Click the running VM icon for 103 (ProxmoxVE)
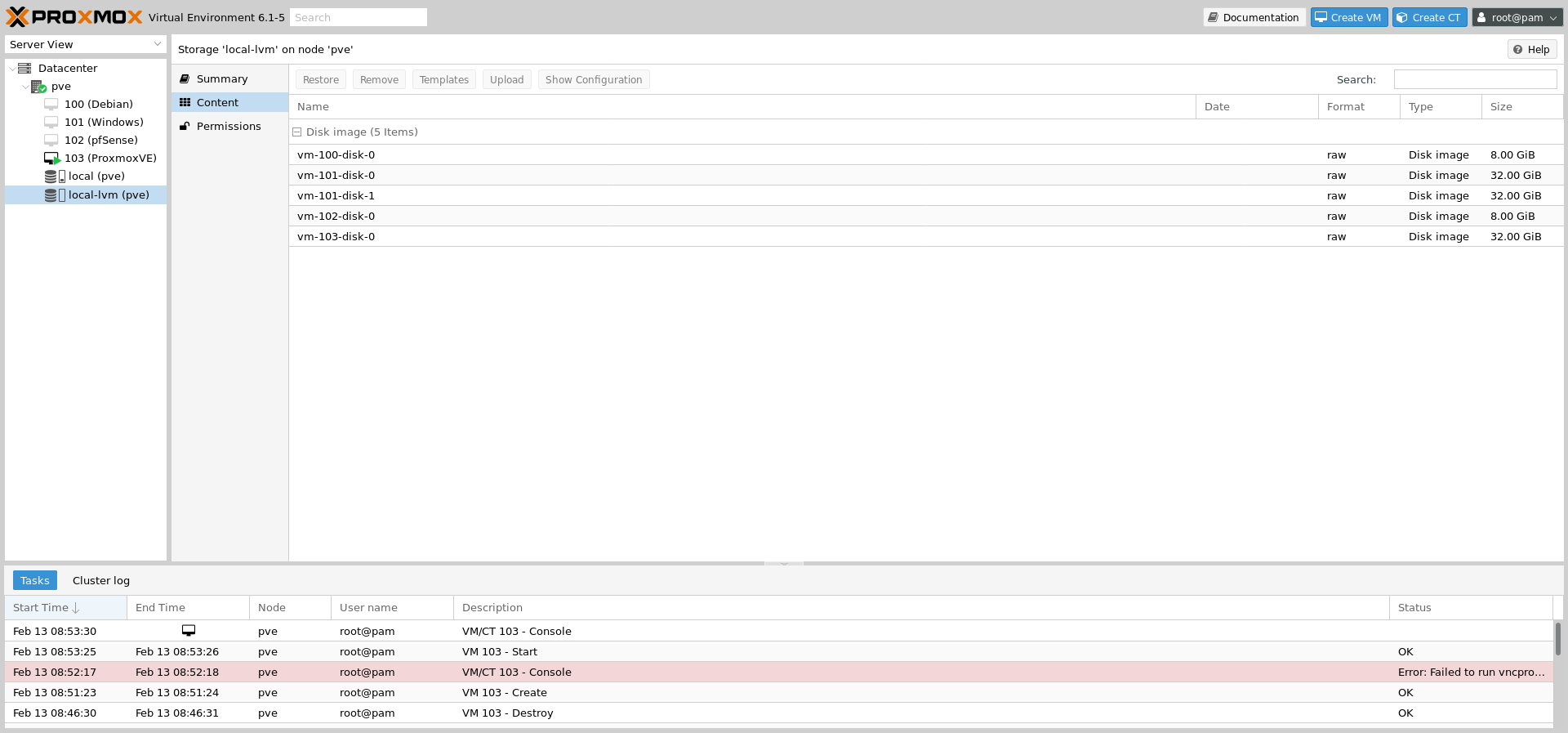Screen dimensions: 1568x733 (52, 159)
